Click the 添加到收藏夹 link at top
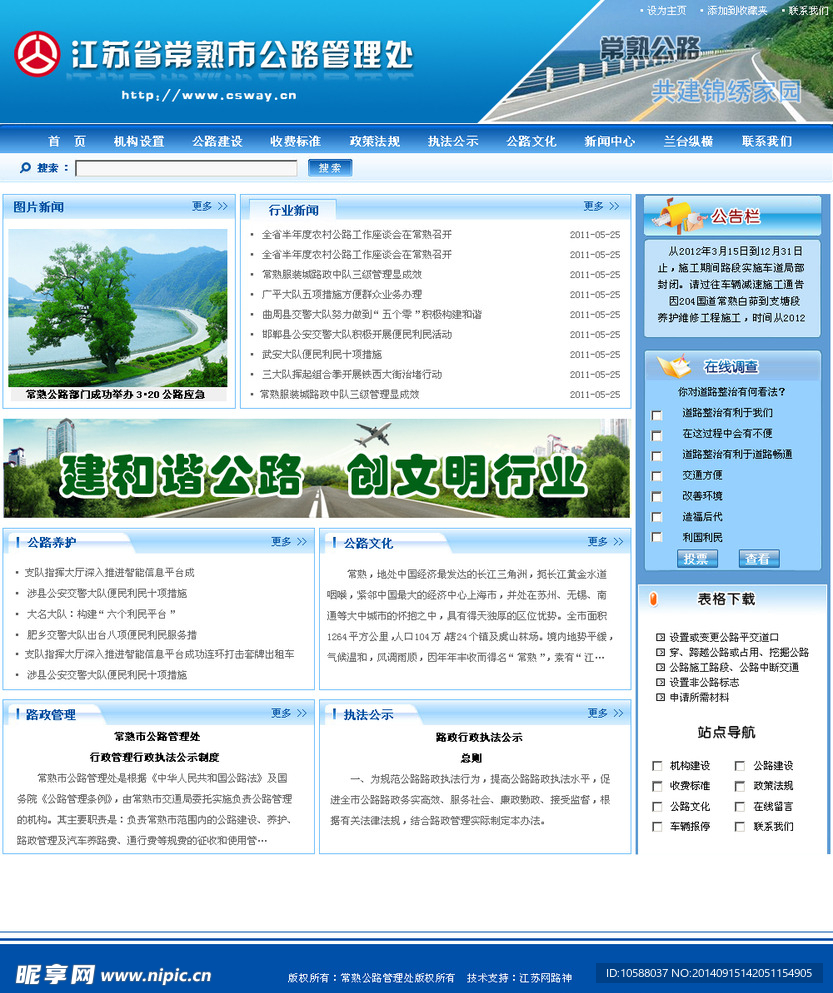The width and height of the screenshot is (833, 993). click(x=737, y=10)
